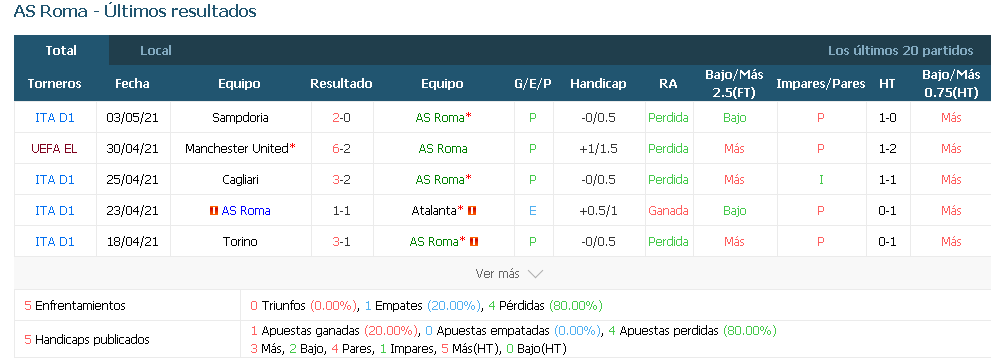Click the blue AS Roma home team link
Viewport: 991px width, 360px height.
[x=246, y=210]
